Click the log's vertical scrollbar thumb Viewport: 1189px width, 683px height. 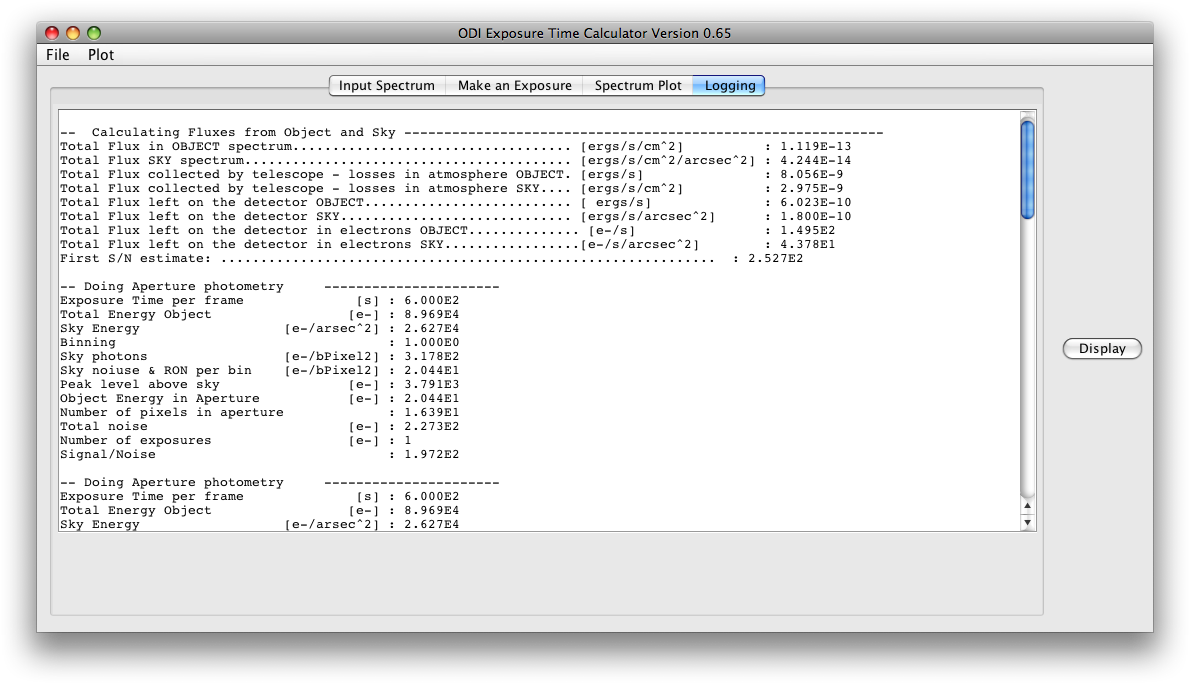(1028, 168)
